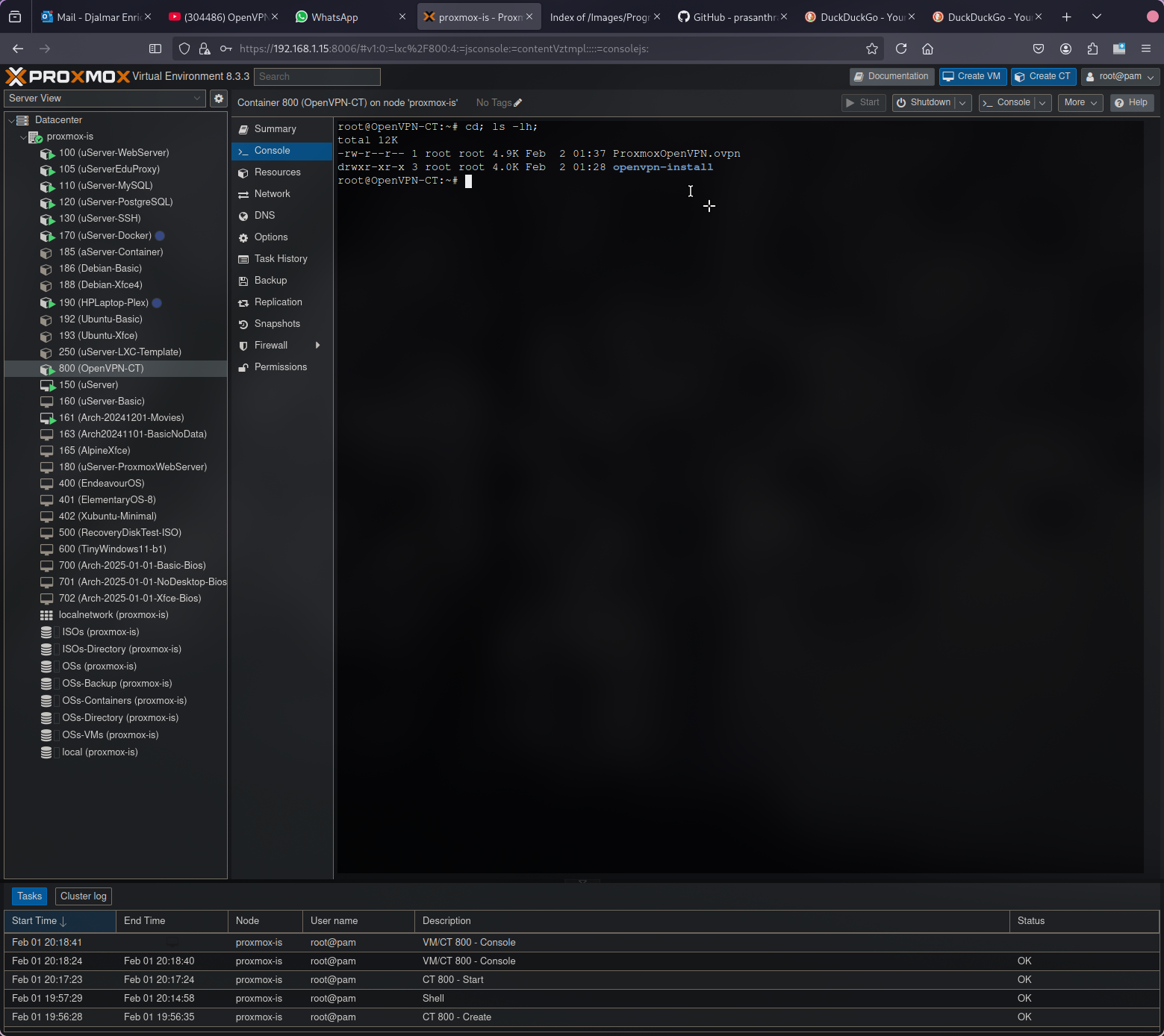The height and width of the screenshot is (1036, 1164).
Task: Expand the Shutdown dropdown arrow
Action: [962, 103]
